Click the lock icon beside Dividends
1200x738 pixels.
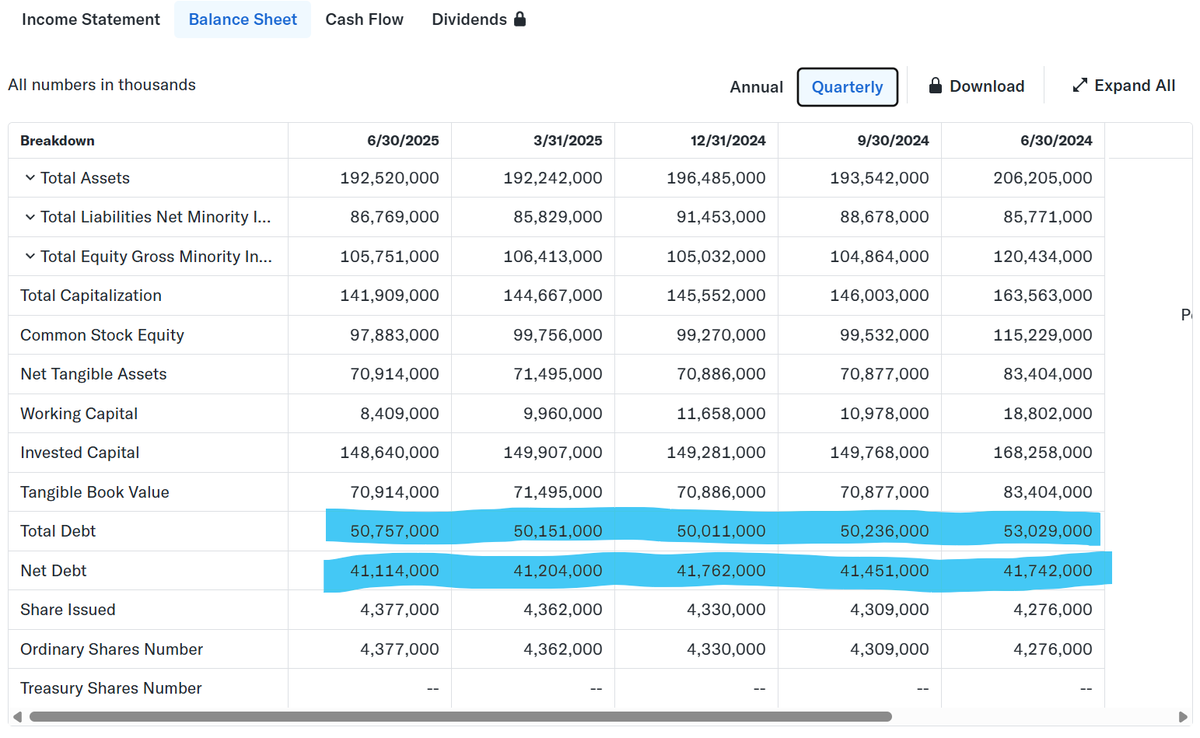pos(519,19)
